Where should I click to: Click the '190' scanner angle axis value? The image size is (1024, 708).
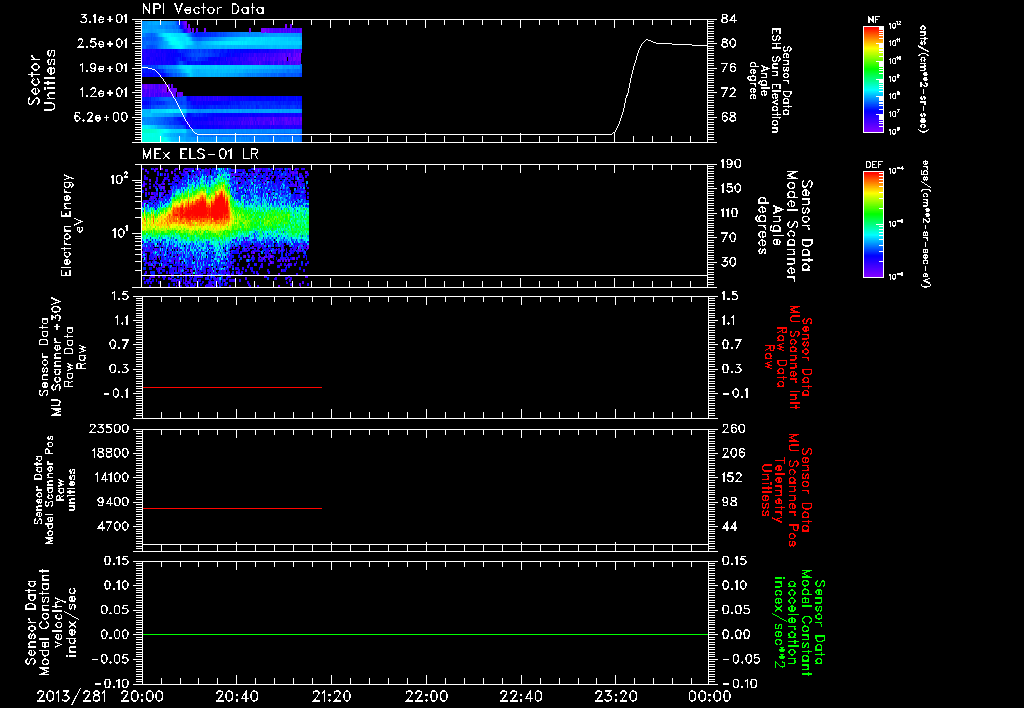tap(731, 163)
